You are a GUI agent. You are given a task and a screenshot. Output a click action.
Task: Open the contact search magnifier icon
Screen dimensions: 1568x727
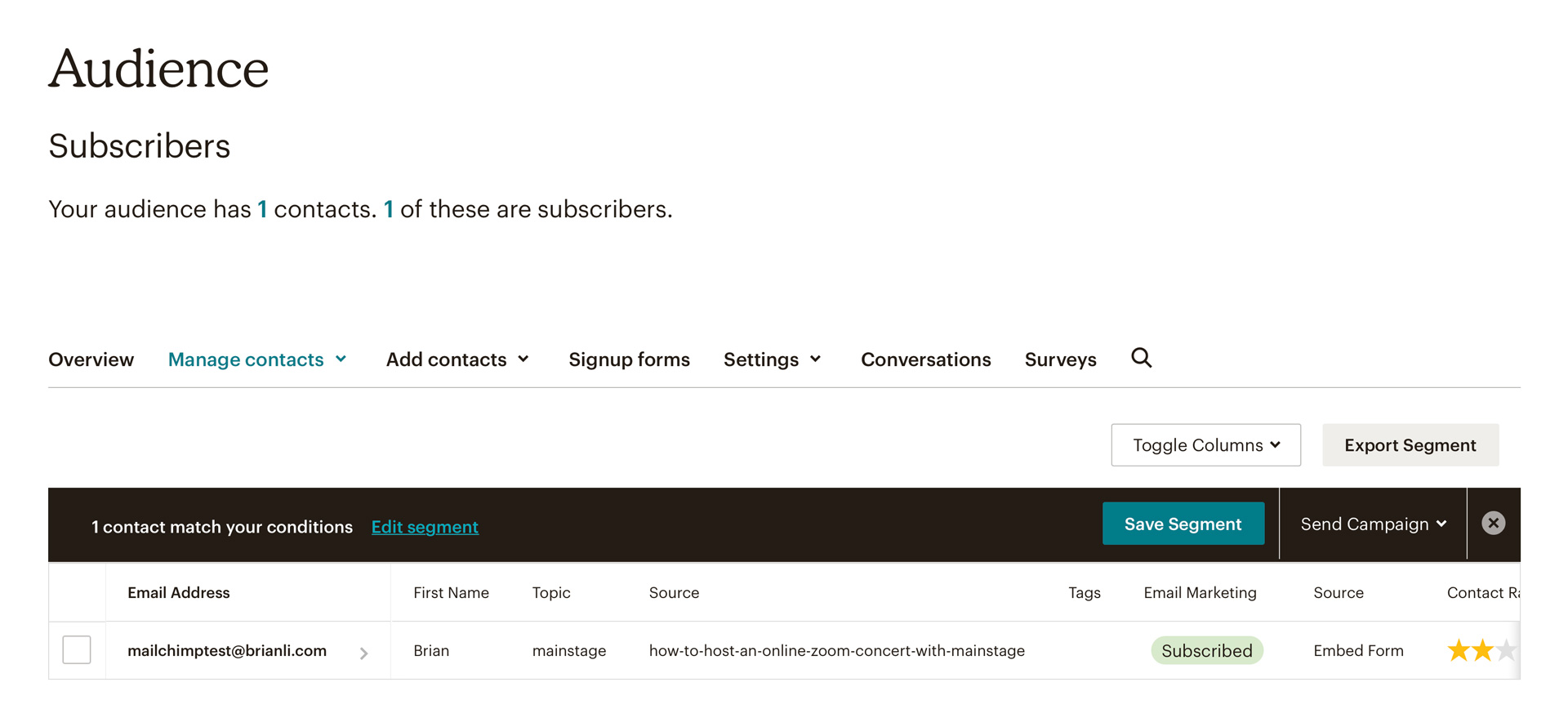coord(1141,358)
